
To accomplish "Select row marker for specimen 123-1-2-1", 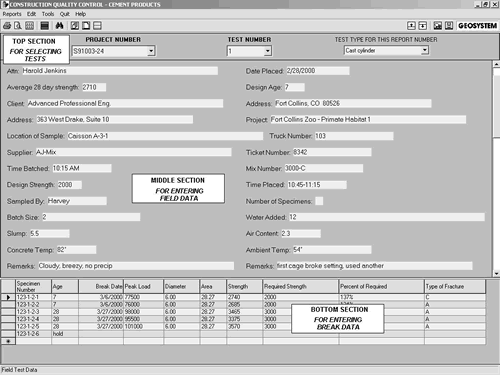I will [x=8, y=297].
